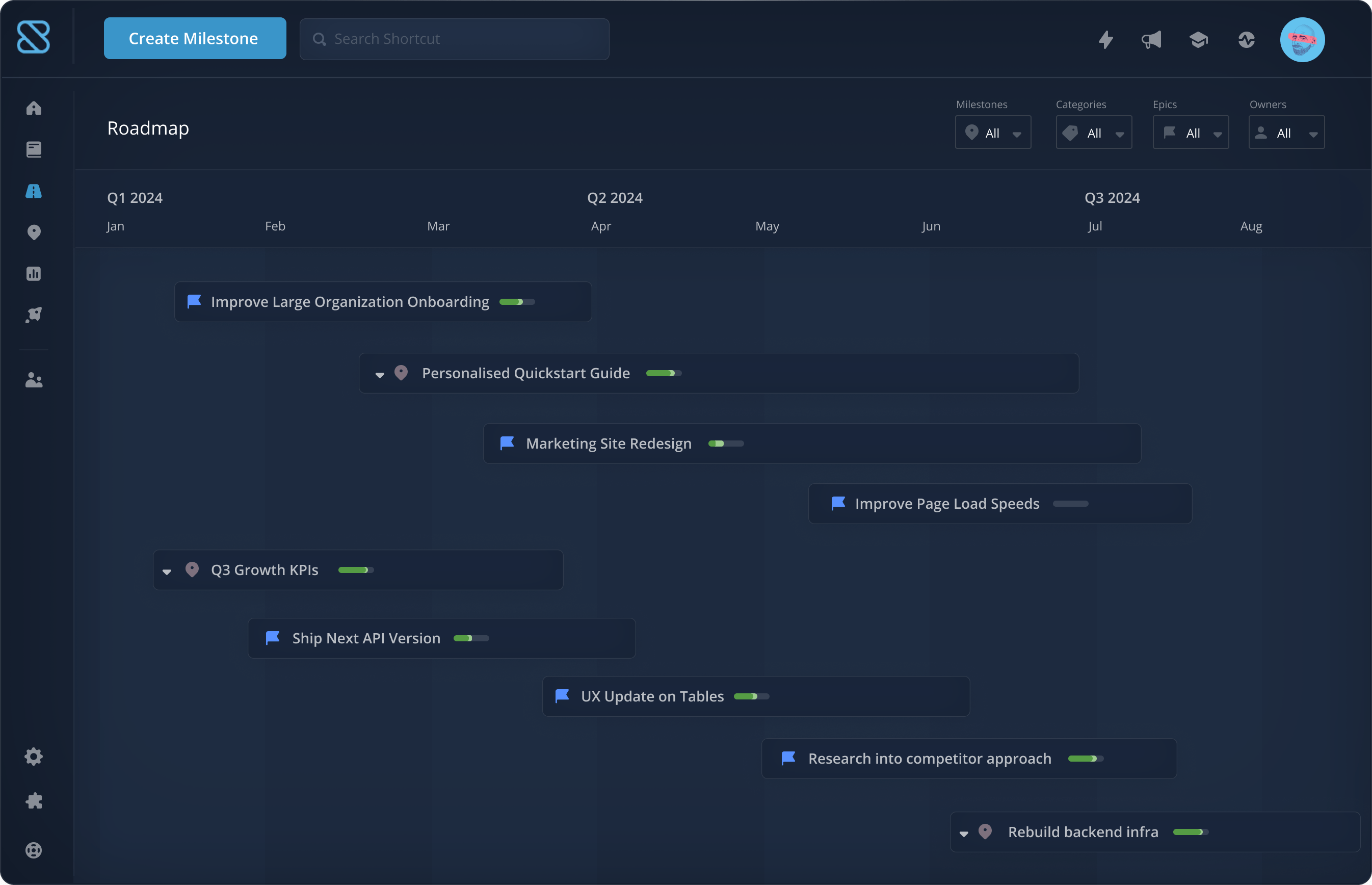Open the home icon in left sidebar
This screenshot has width=1372, height=885.
(x=34, y=108)
